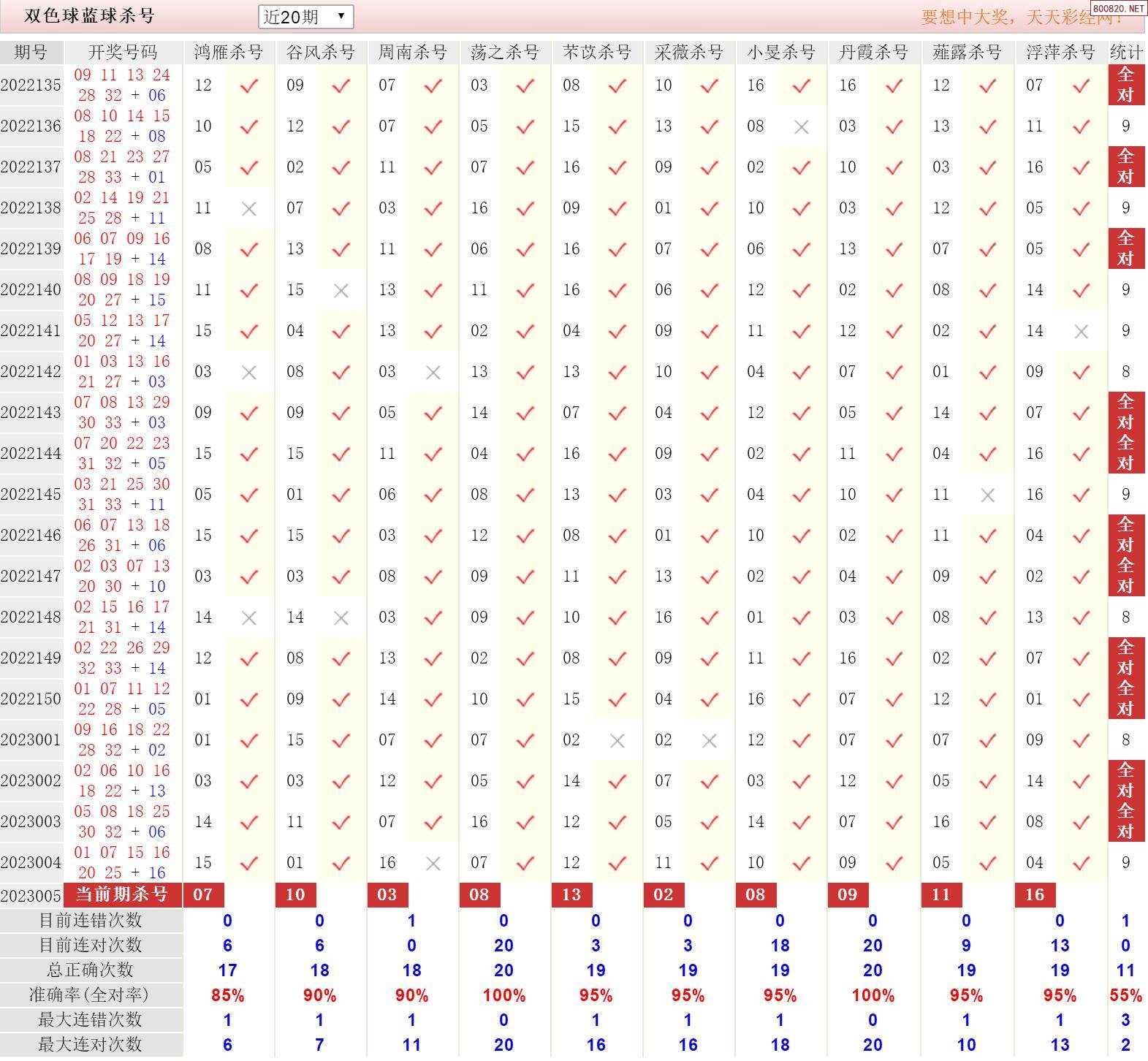Click the 总正确次数 row label

click(91, 970)
